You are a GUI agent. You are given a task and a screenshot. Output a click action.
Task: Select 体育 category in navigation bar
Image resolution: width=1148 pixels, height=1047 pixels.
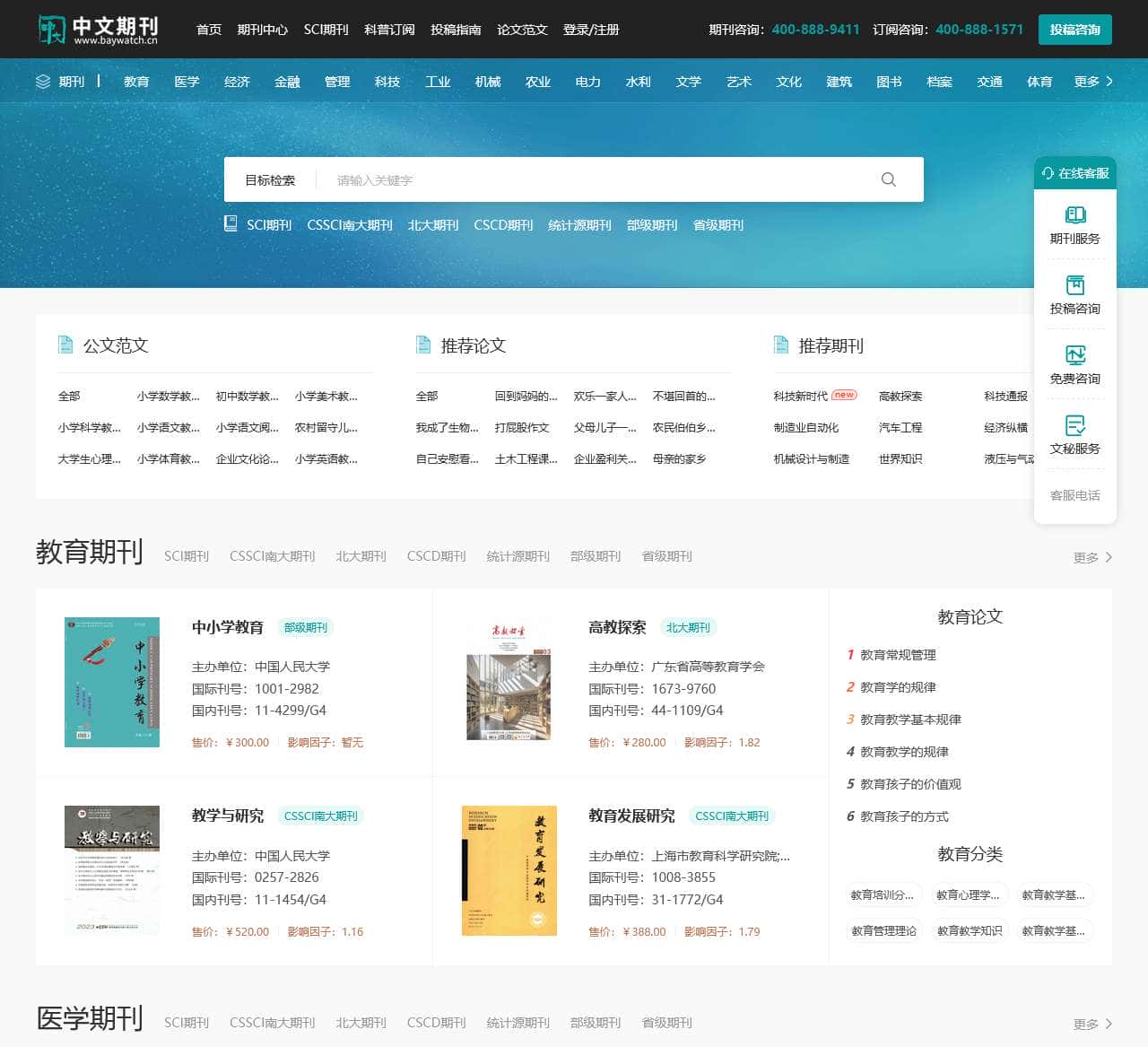click(1039, 82)
